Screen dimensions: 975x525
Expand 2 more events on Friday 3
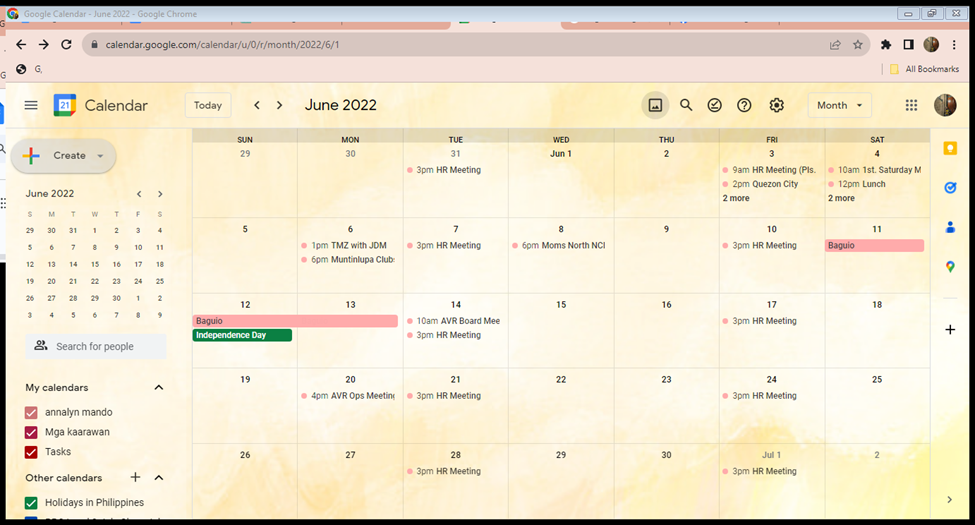[736, 198]
